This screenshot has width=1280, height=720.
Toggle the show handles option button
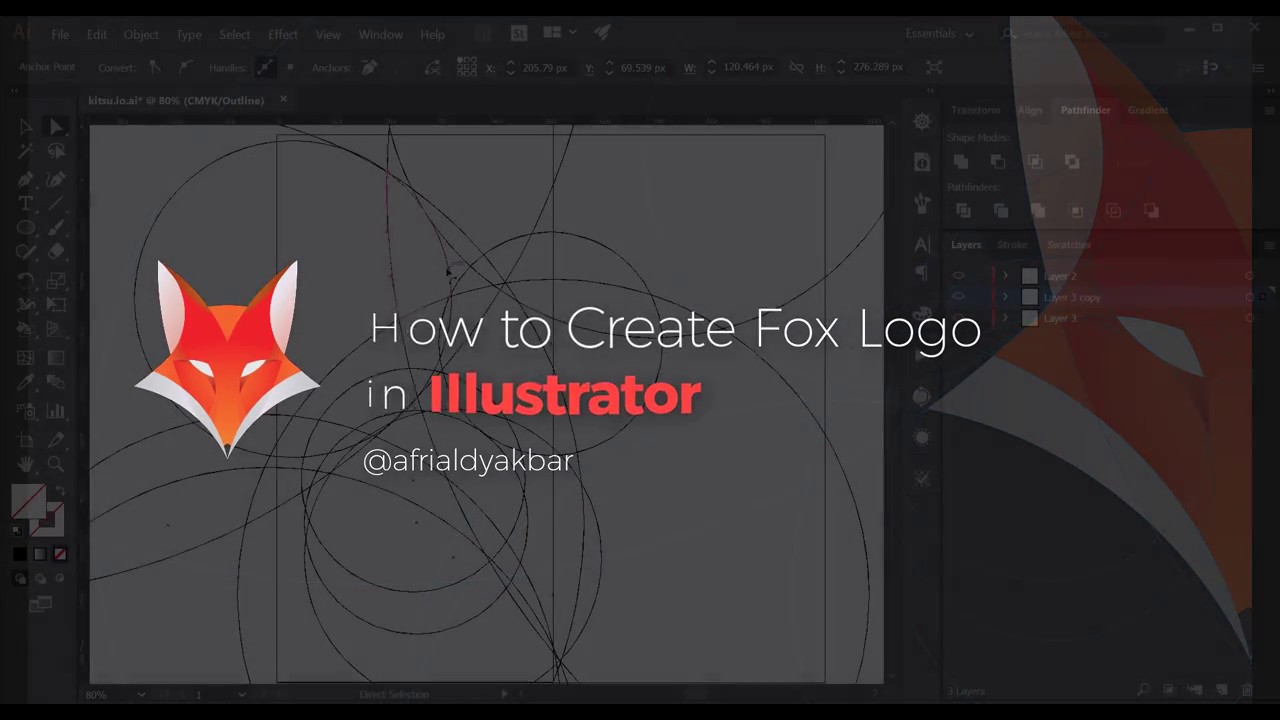point(264,67)
